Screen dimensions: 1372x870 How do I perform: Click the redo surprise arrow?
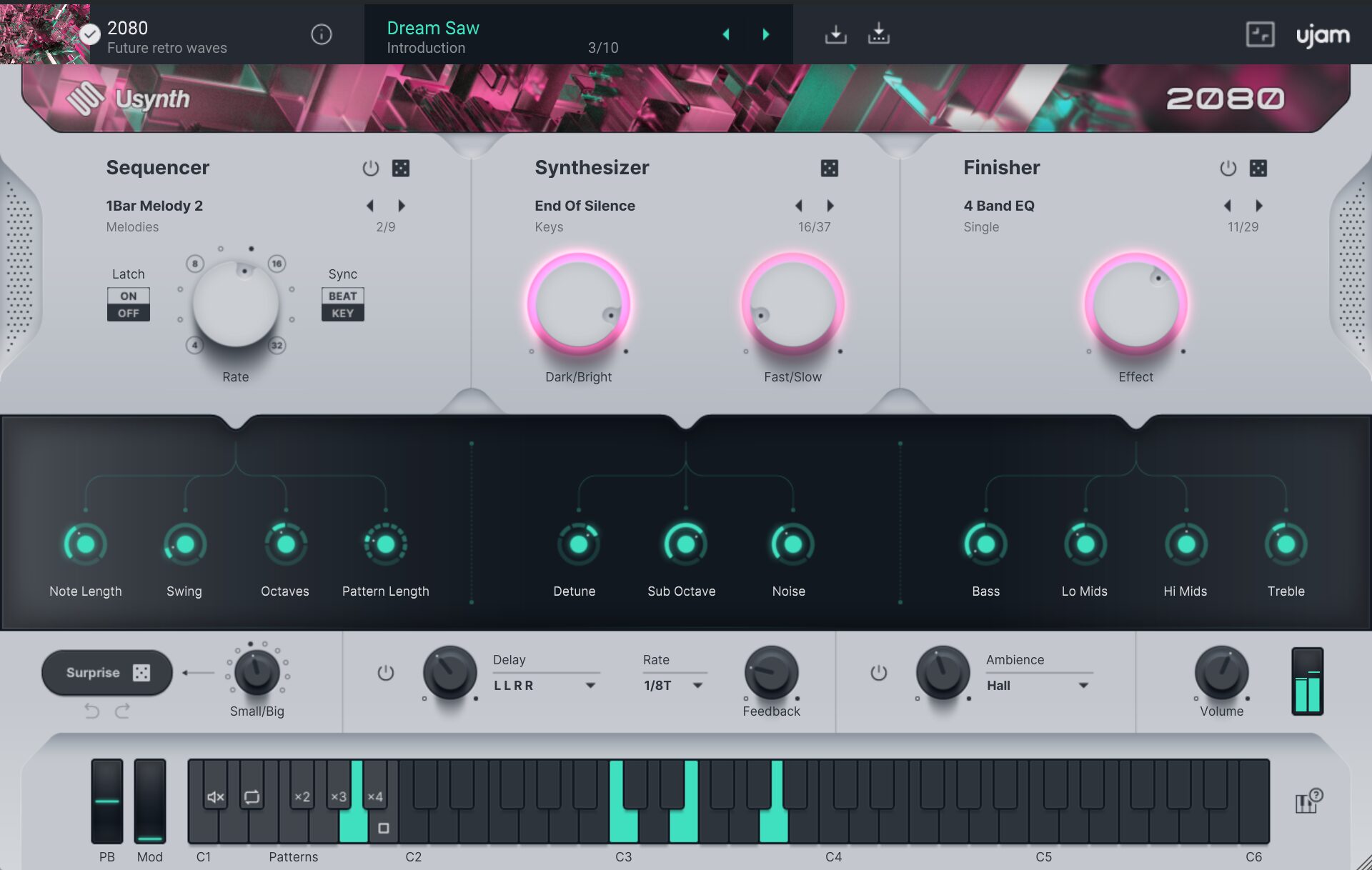click(122, 711)
